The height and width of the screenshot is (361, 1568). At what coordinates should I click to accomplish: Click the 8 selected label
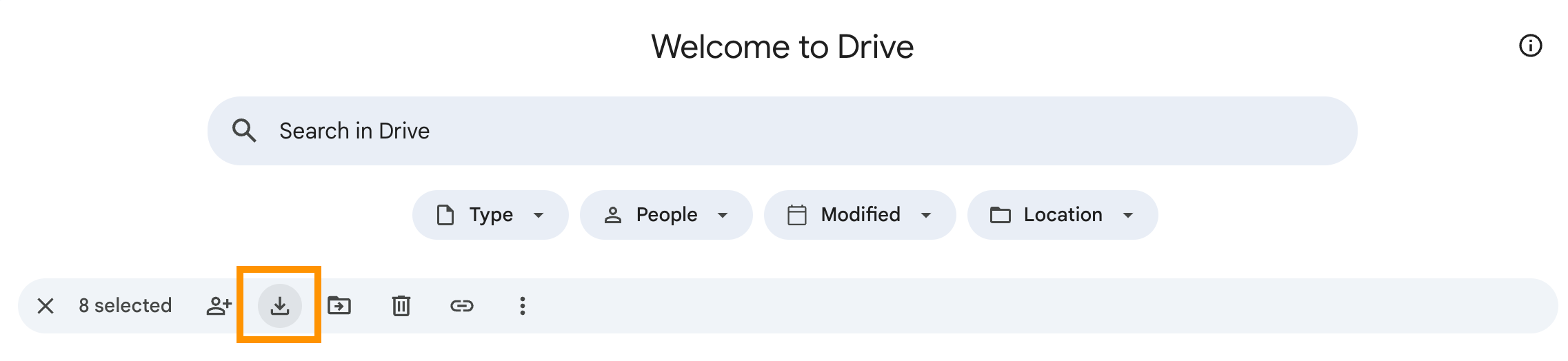[x=125, y=305]
